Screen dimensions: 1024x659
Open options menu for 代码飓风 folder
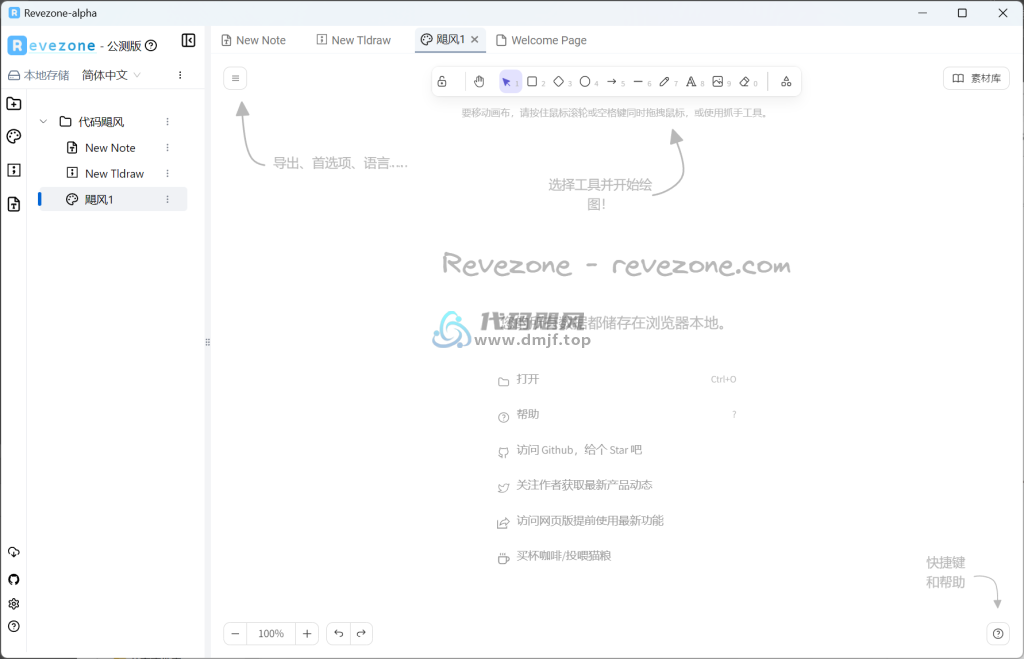click(168, 121)
